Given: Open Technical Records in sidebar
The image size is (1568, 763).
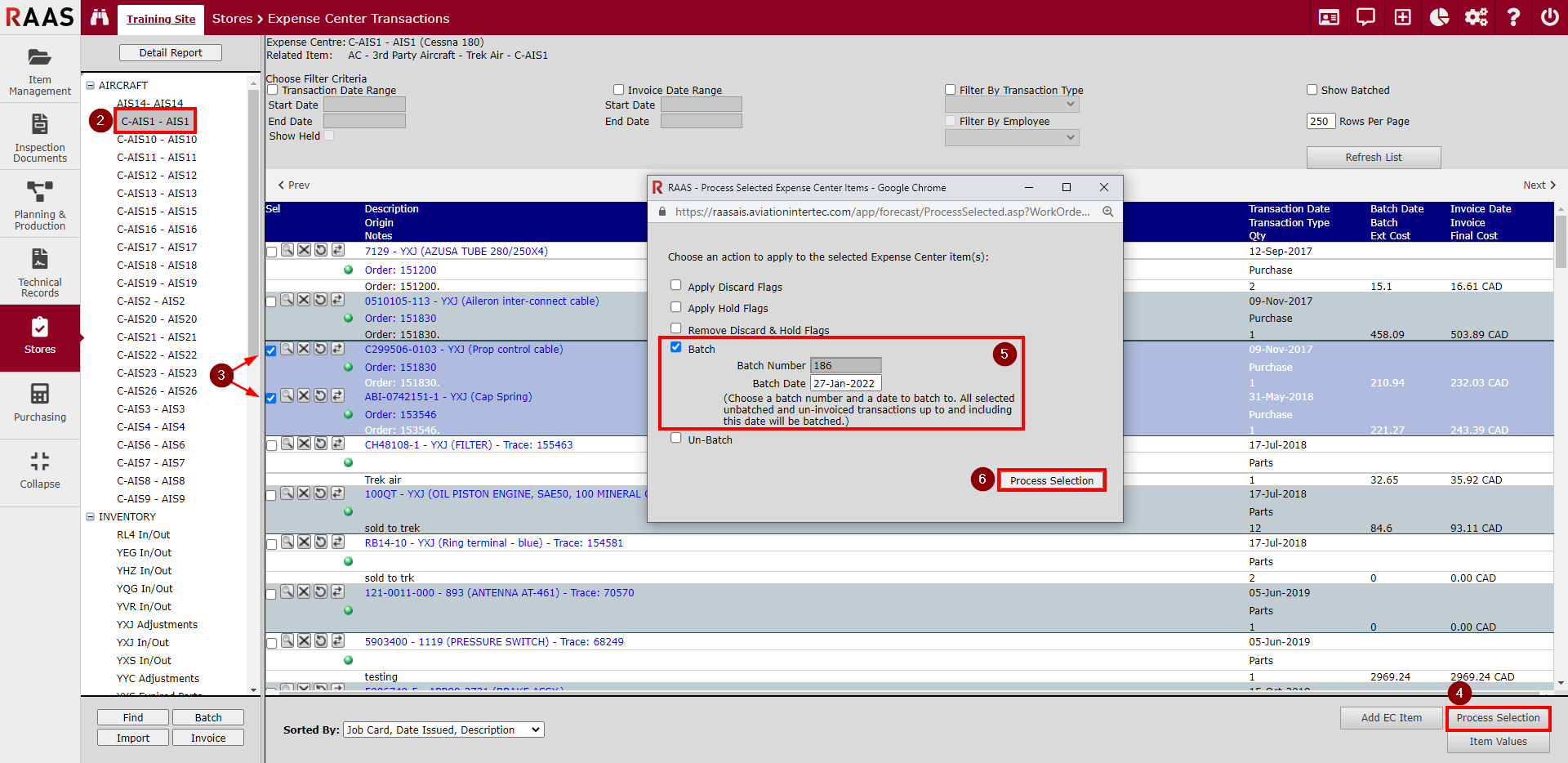Looking at the screenshot, I should (x=40, y=272).
